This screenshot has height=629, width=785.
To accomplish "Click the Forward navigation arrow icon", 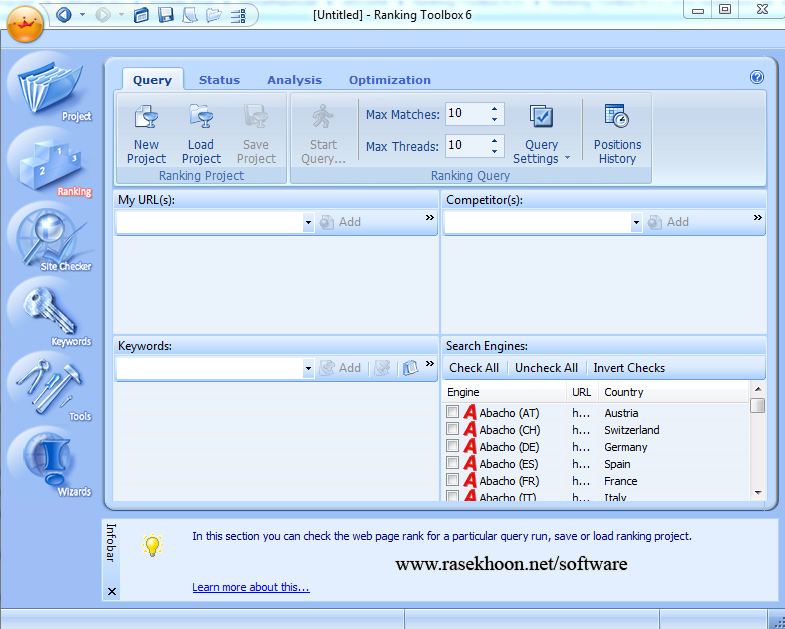I will [x=103, y=15].
